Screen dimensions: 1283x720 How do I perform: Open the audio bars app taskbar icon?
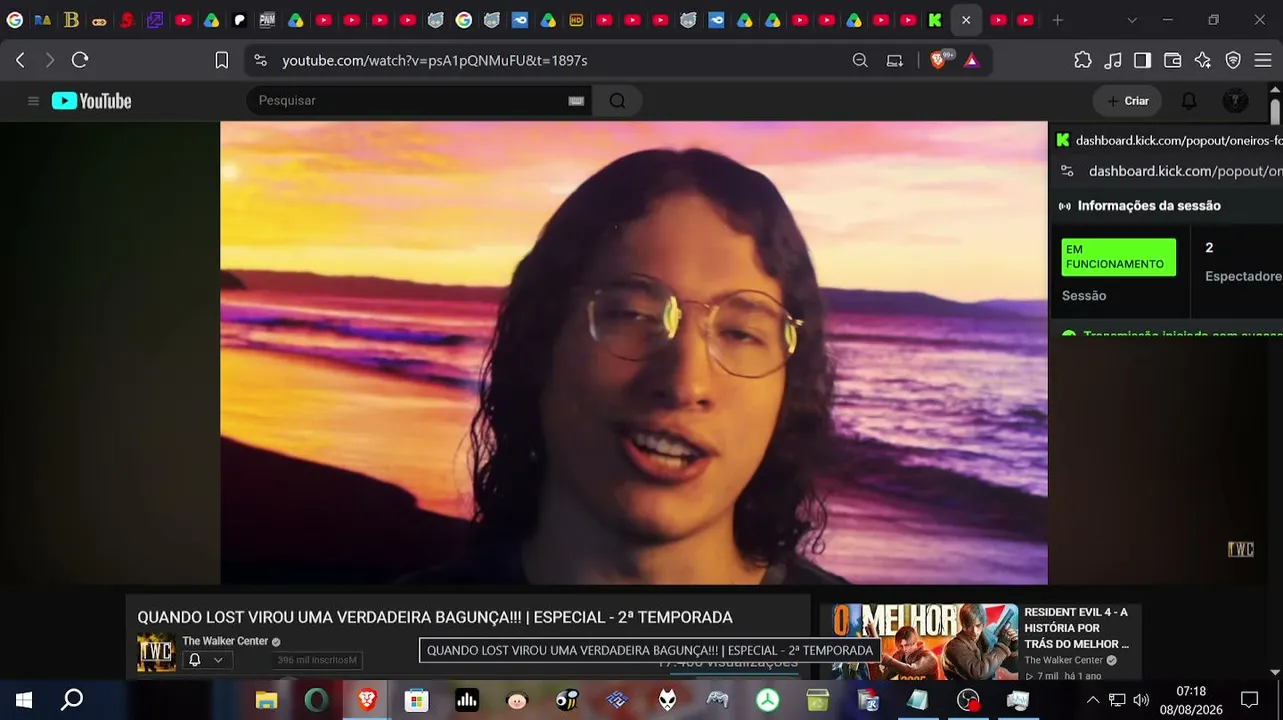point(467,700)
